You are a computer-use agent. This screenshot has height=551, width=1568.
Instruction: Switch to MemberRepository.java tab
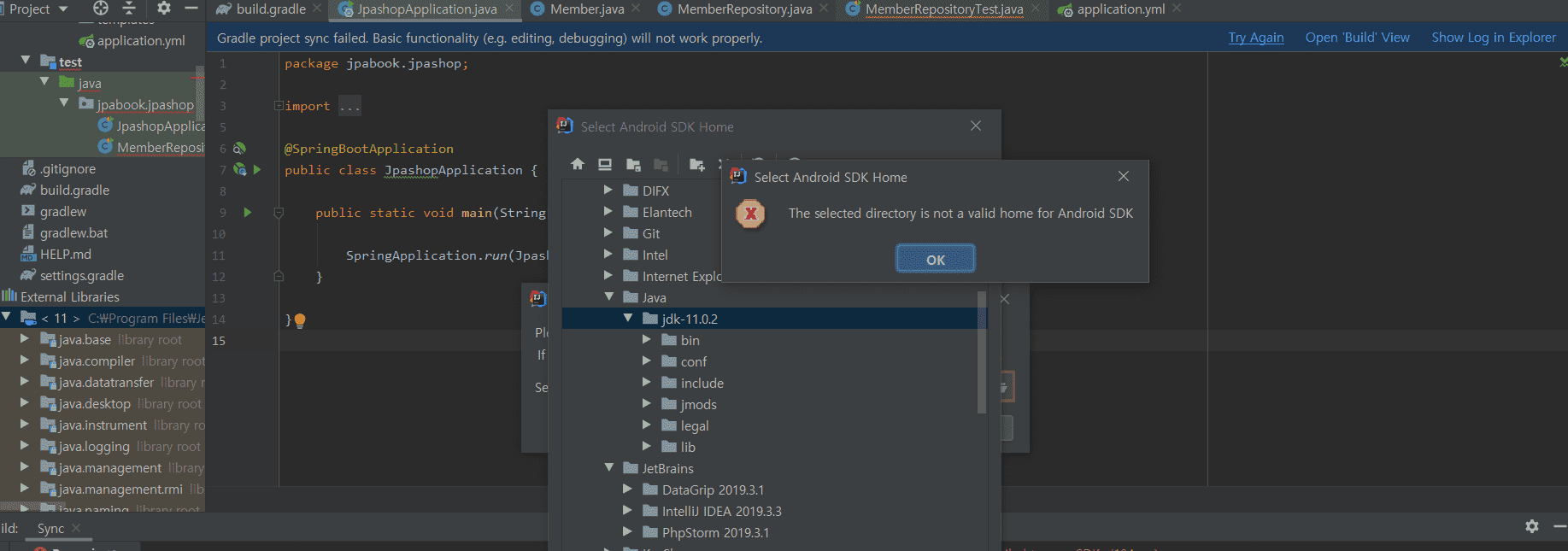point(744,9)
